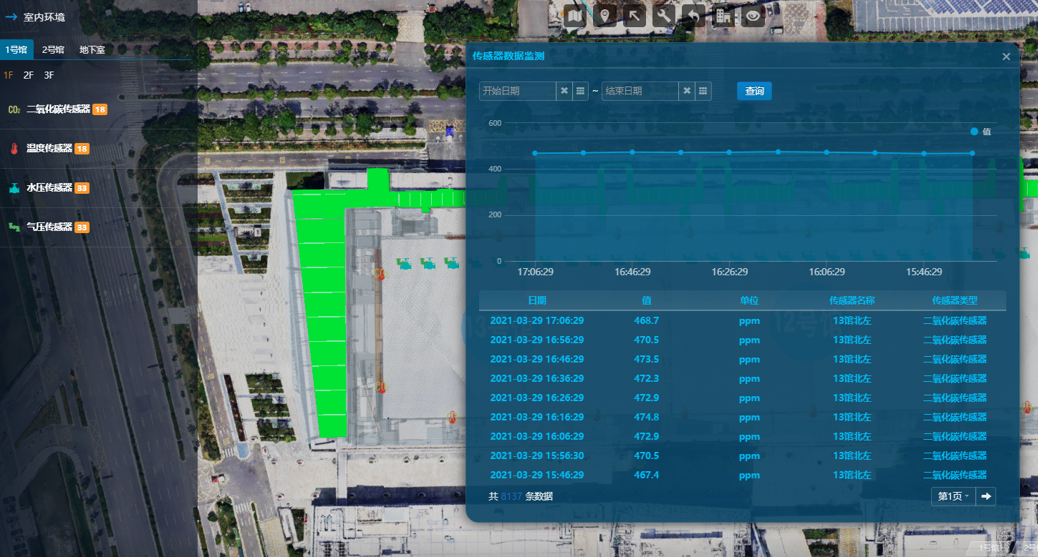Open the wrench settings tool
Viewport: 1038px width, 557px height.
664,15
